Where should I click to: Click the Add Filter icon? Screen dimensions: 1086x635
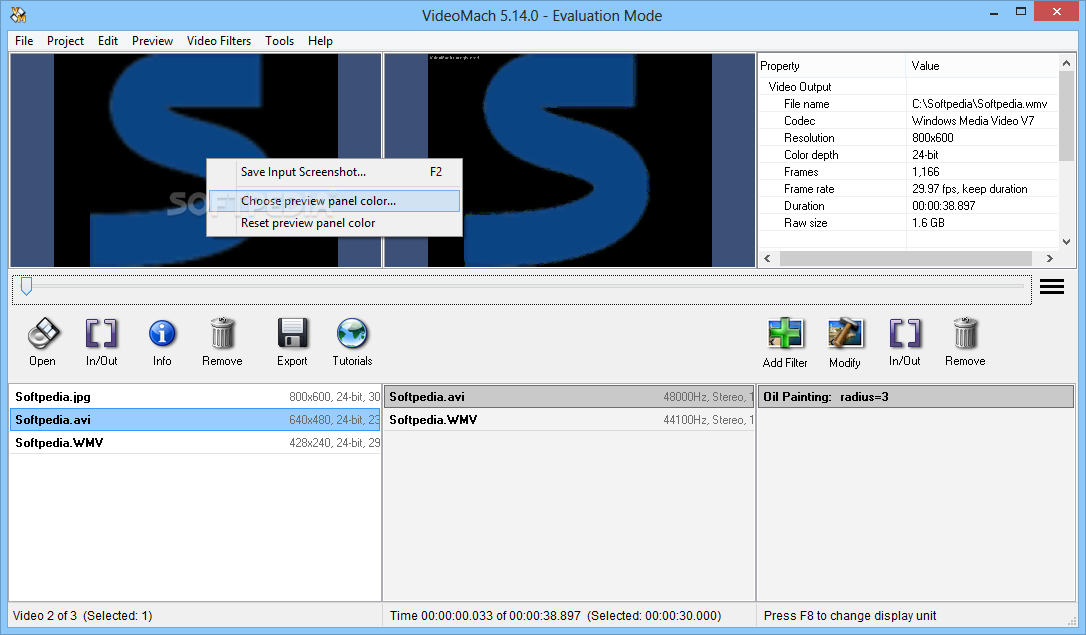(785, 334)
